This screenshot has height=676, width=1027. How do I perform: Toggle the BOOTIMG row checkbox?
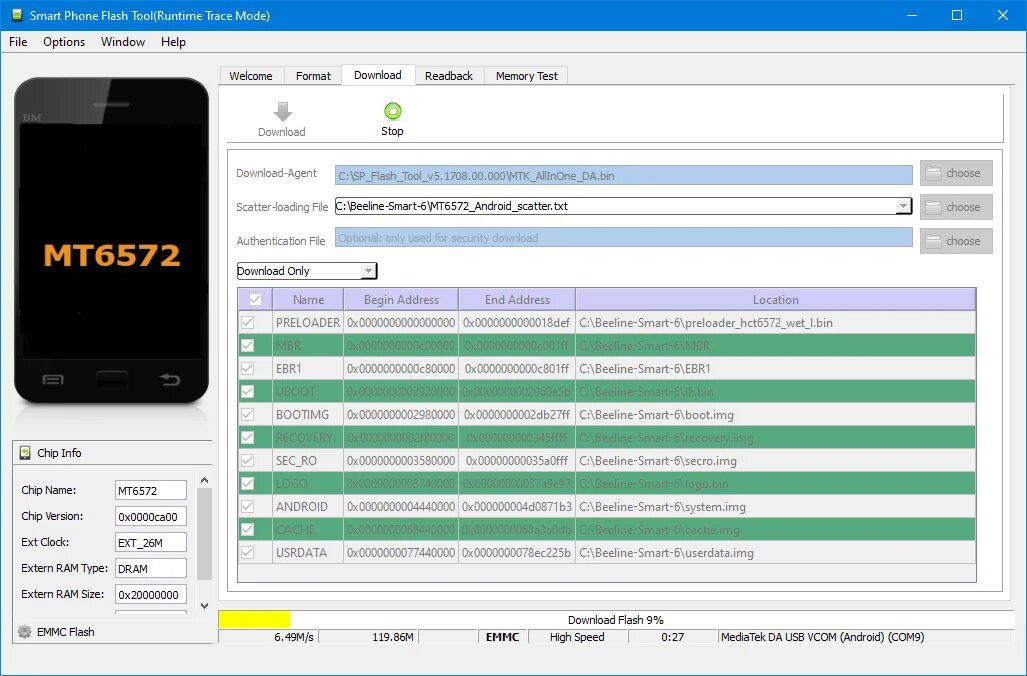248,415
